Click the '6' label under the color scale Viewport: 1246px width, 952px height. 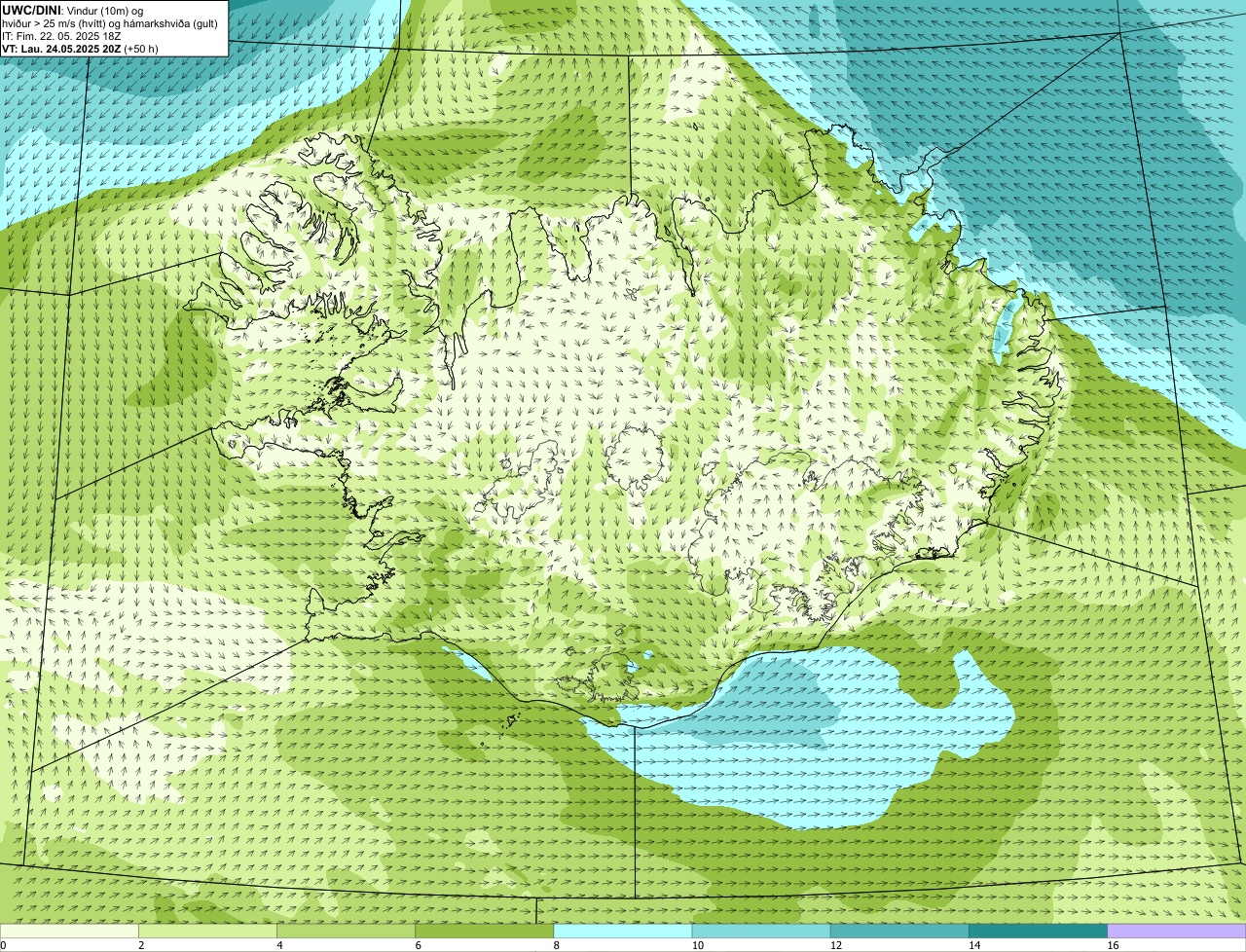click(418, 945)
